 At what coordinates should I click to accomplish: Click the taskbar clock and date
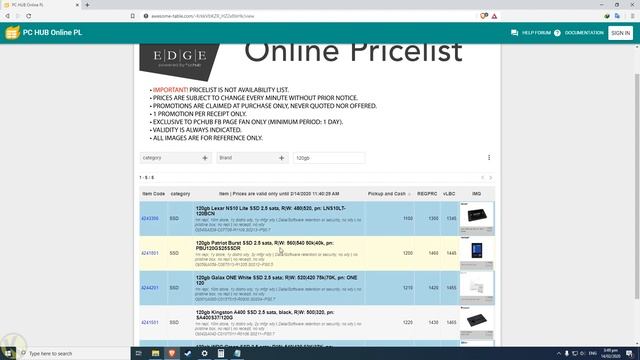point(611,353)
